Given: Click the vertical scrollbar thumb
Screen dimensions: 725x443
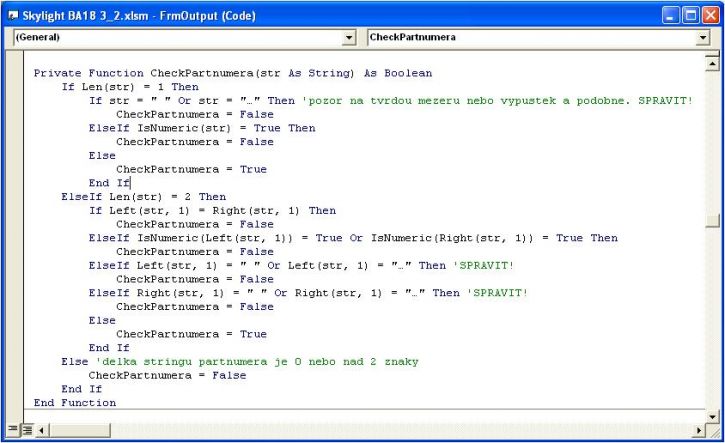Looking at the screenshot, I should 712,222.
